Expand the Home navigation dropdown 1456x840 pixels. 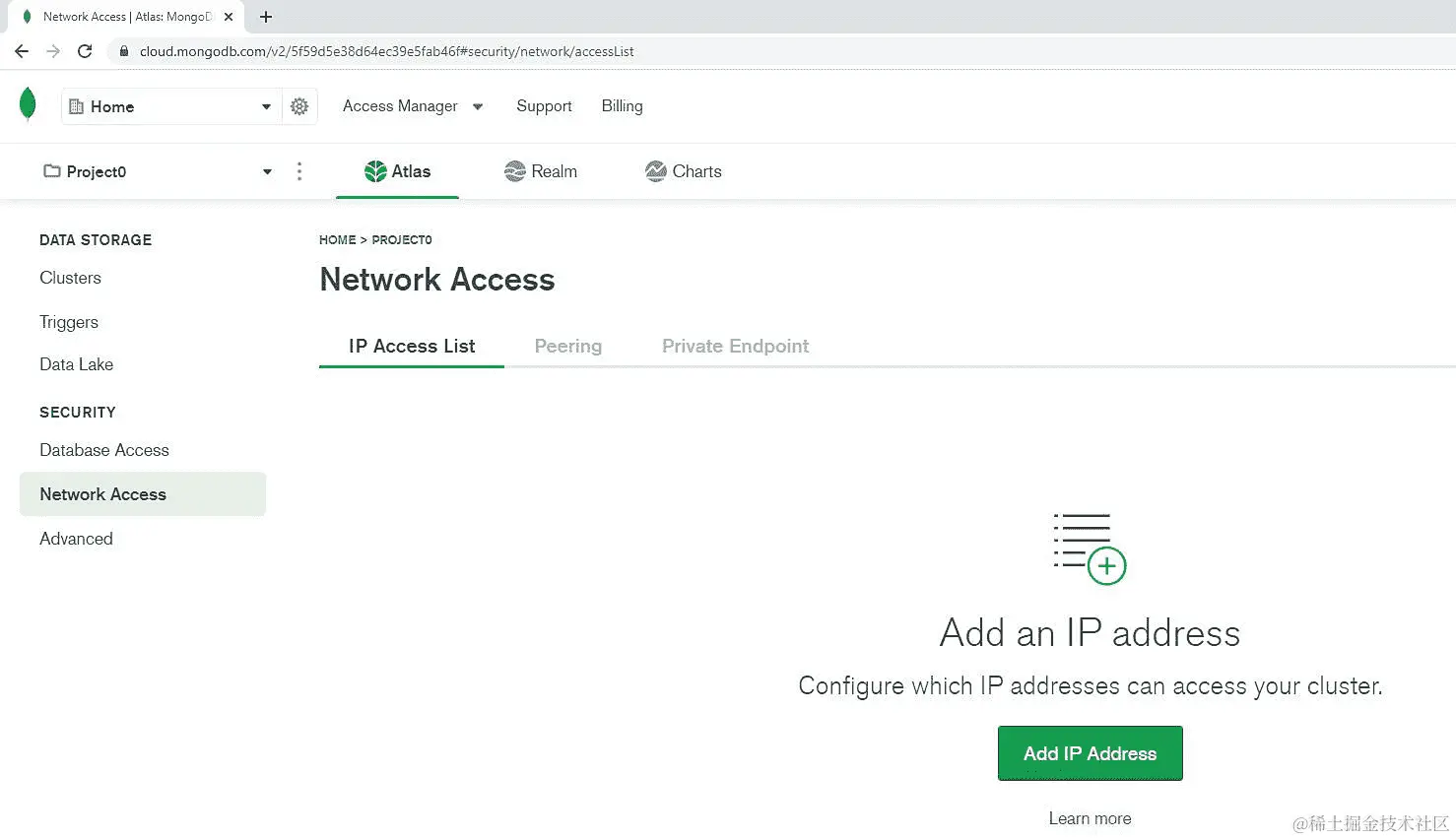click(266, 106)
